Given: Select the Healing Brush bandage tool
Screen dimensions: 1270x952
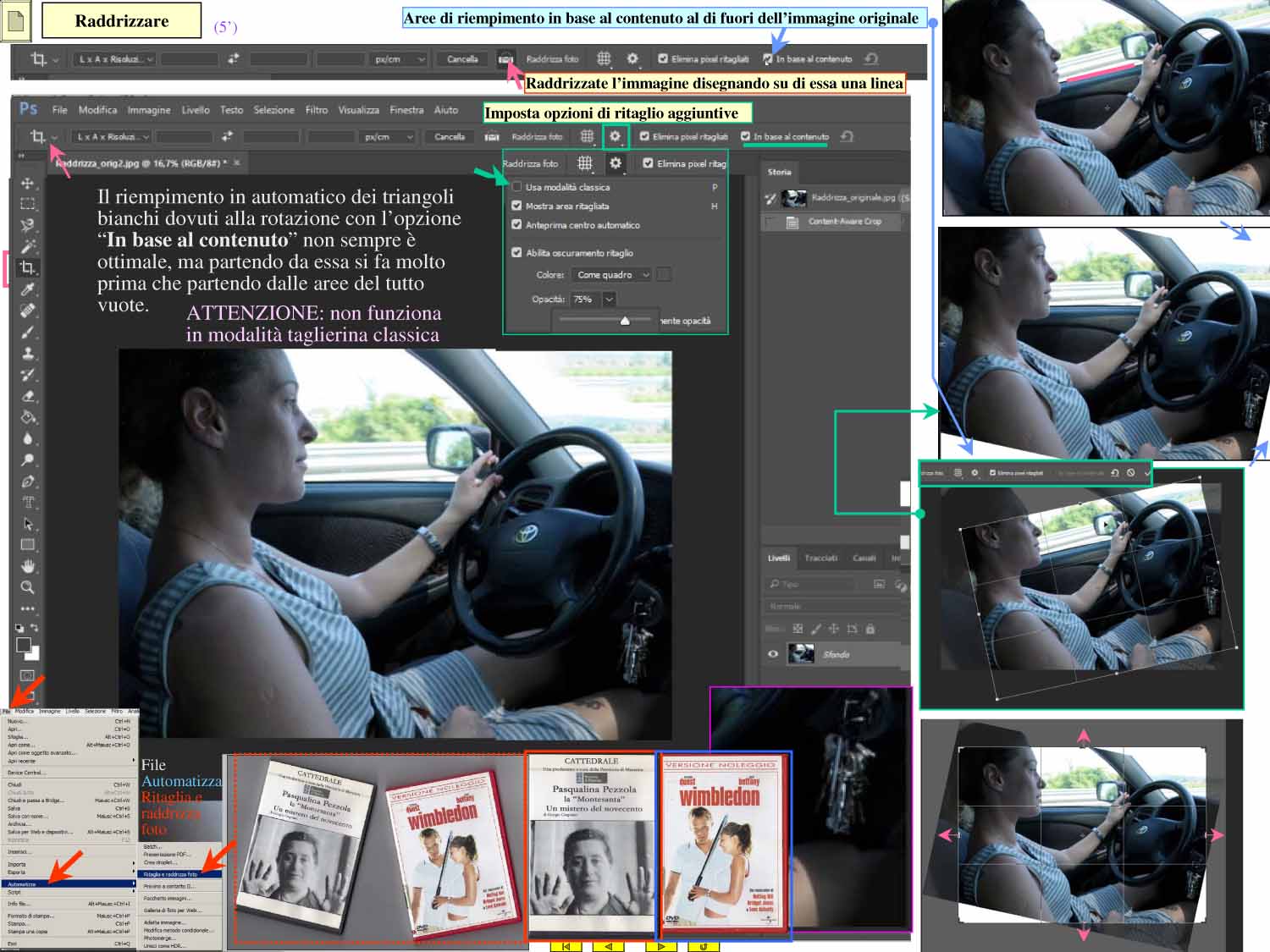Looking at the screenshot, I should (x=27, y=311).
